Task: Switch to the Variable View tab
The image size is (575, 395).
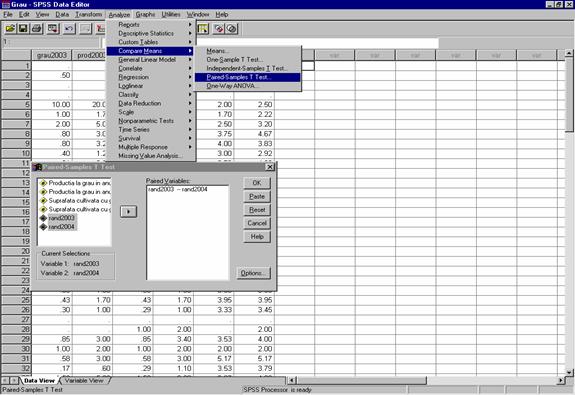Action: pyautogui.click(x=84, y=381)
